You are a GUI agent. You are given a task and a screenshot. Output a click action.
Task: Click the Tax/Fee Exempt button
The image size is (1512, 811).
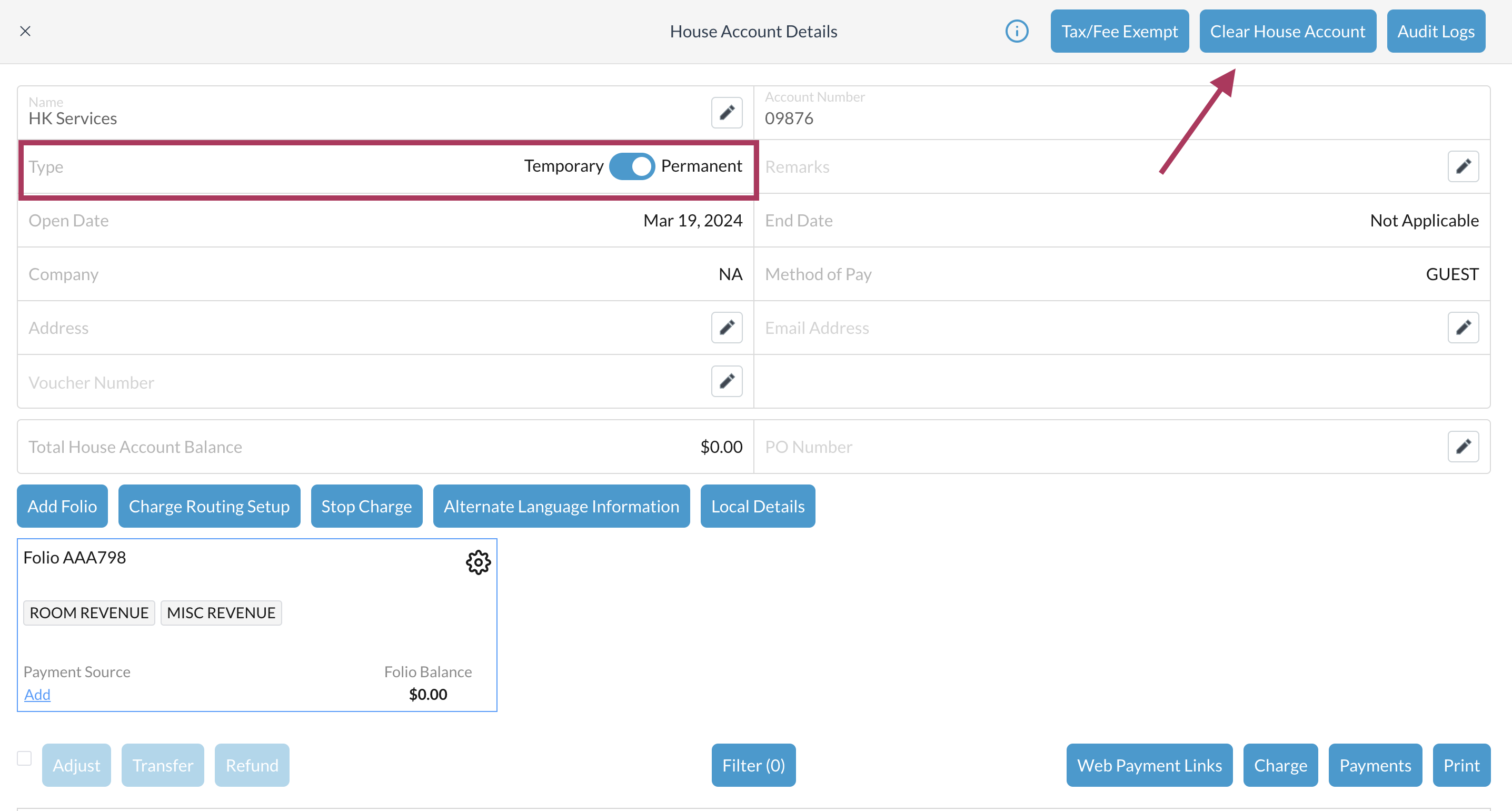1119,31
